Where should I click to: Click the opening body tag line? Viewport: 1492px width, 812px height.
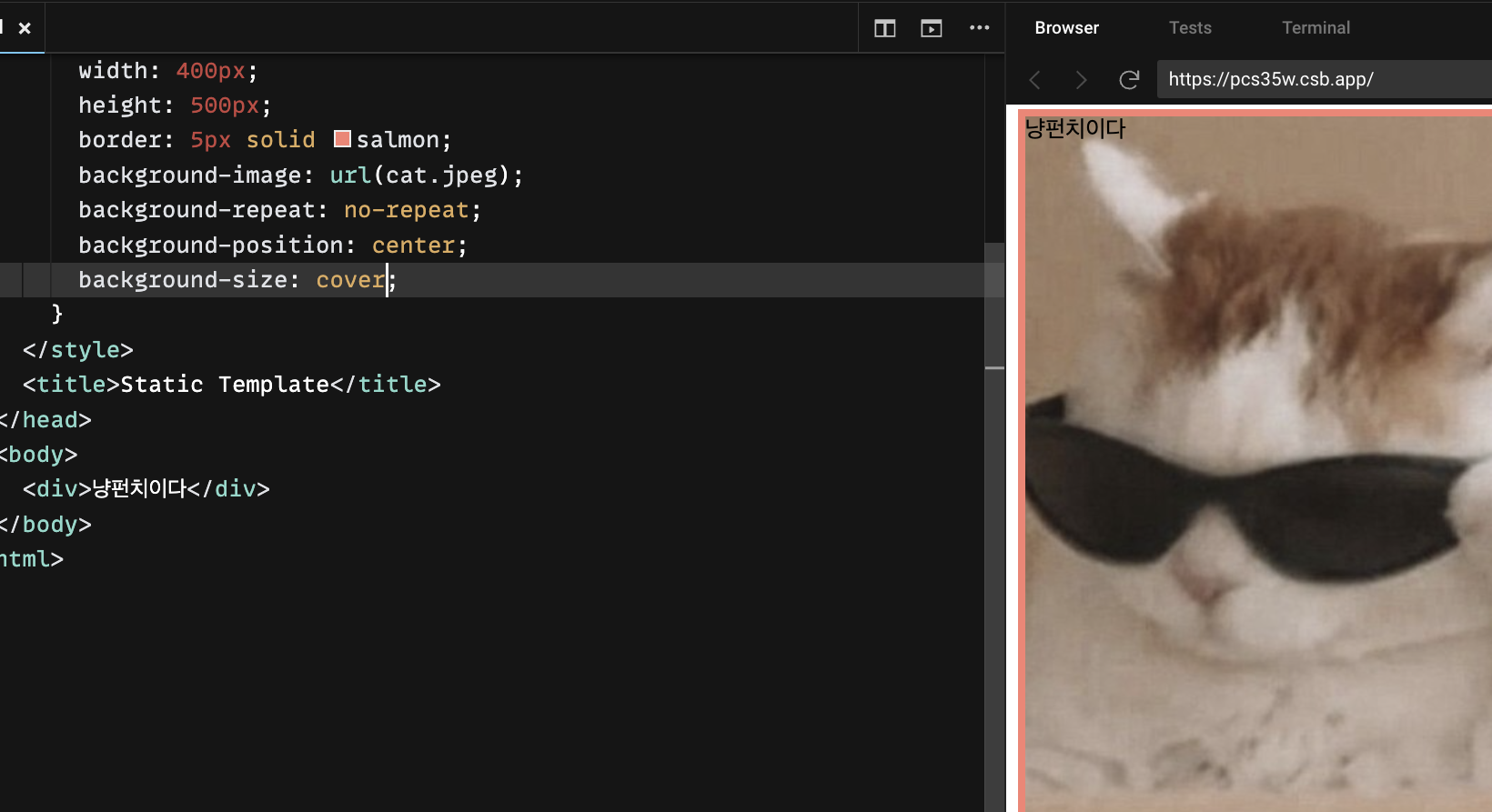tap(39, 455)
